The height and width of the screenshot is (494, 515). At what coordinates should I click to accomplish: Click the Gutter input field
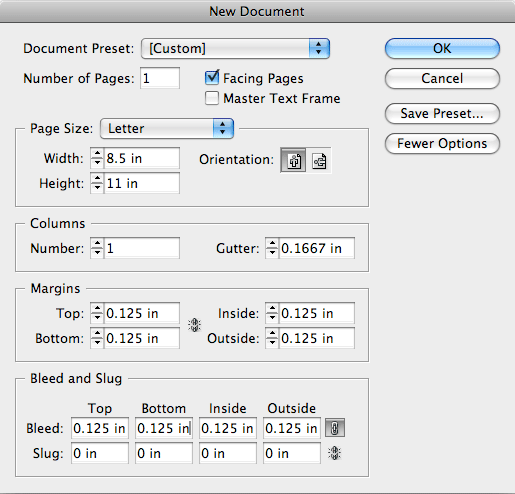317,248
